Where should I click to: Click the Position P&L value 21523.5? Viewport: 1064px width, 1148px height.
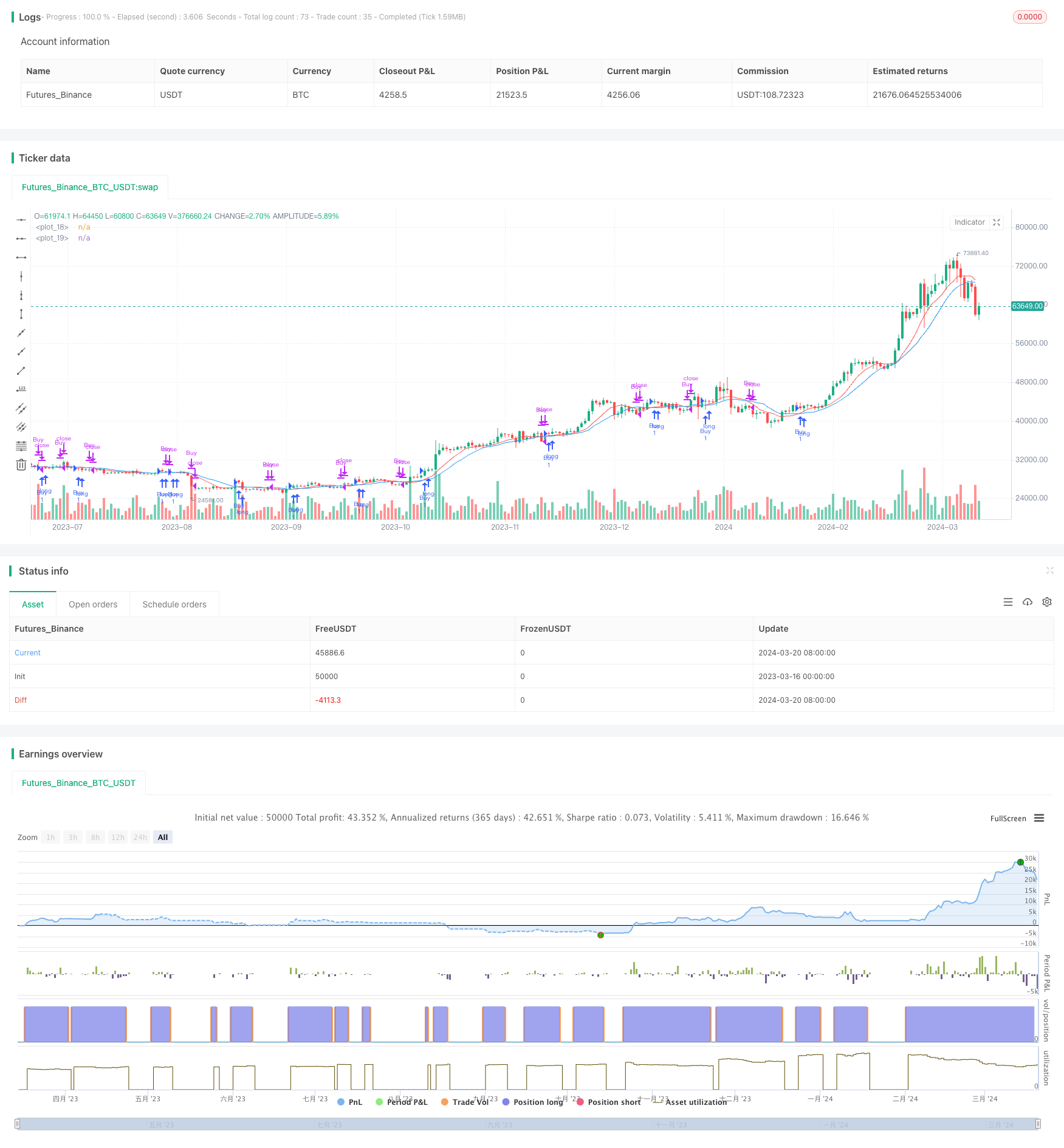click(512, 95)
